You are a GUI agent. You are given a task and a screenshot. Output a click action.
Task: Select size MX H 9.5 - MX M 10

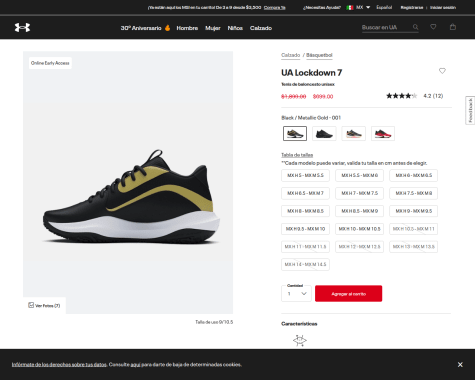305,229
